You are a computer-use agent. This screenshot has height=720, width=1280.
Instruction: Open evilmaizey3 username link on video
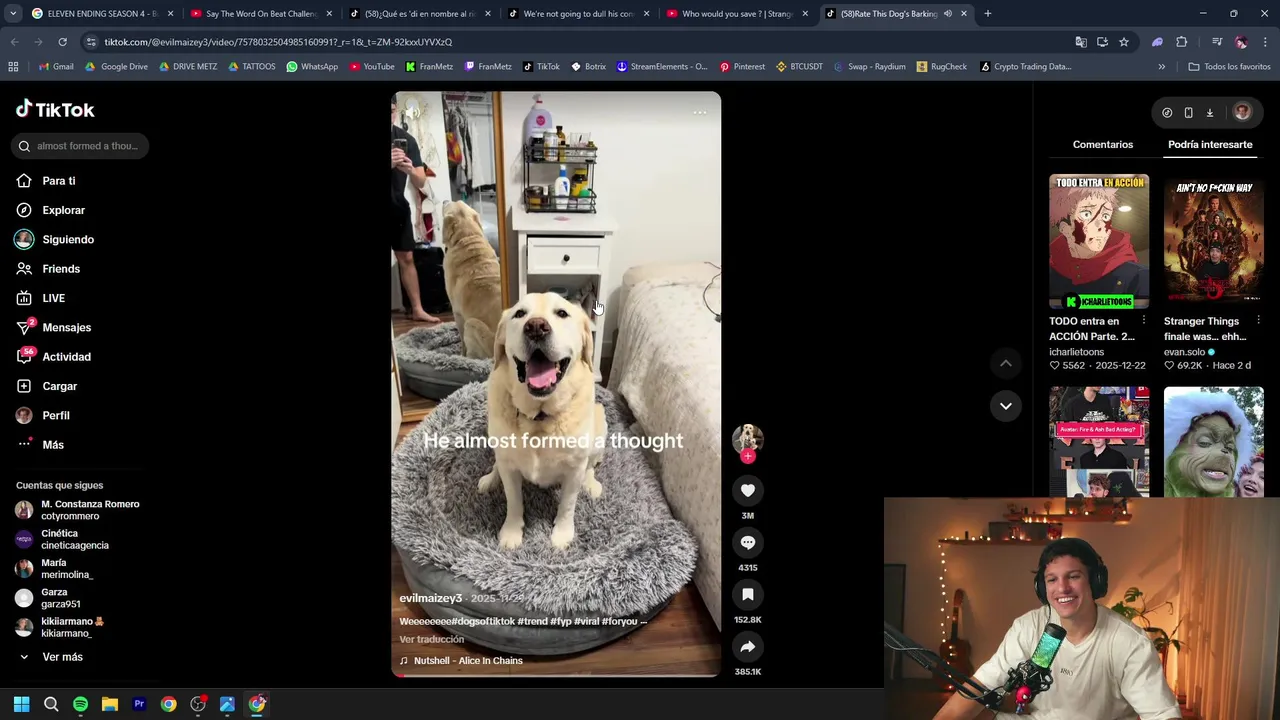[430, 598]
